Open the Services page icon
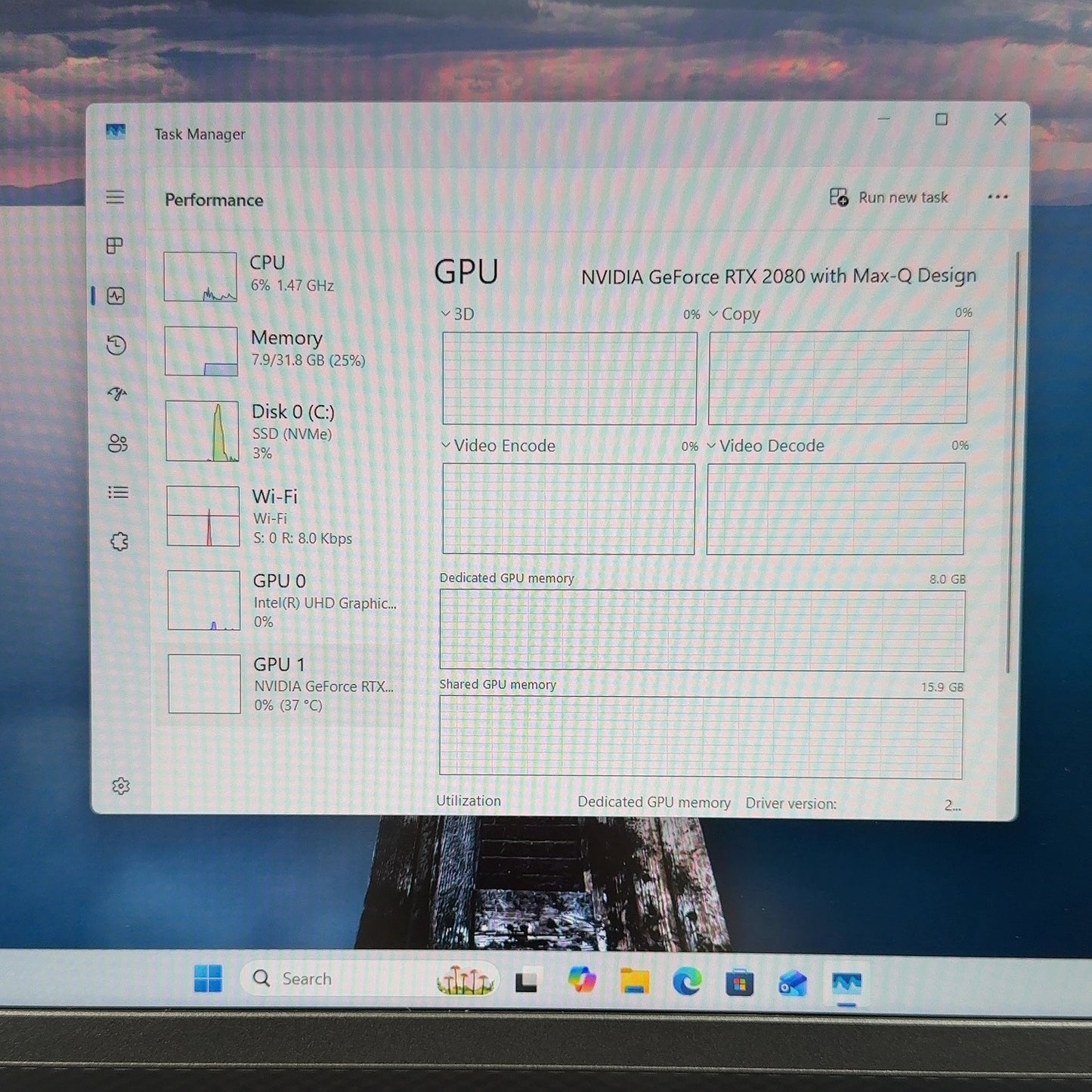Image resolution: width=1092 pixels, height=1092 pixels. (x=119, y=541)
